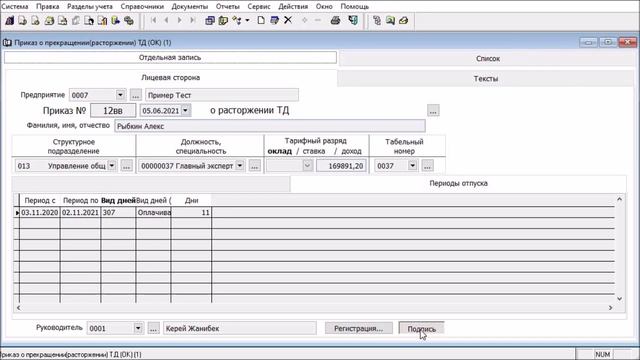Open the Сервис menu
Screen dimensions: 640x360
click(x=259, y=7)
